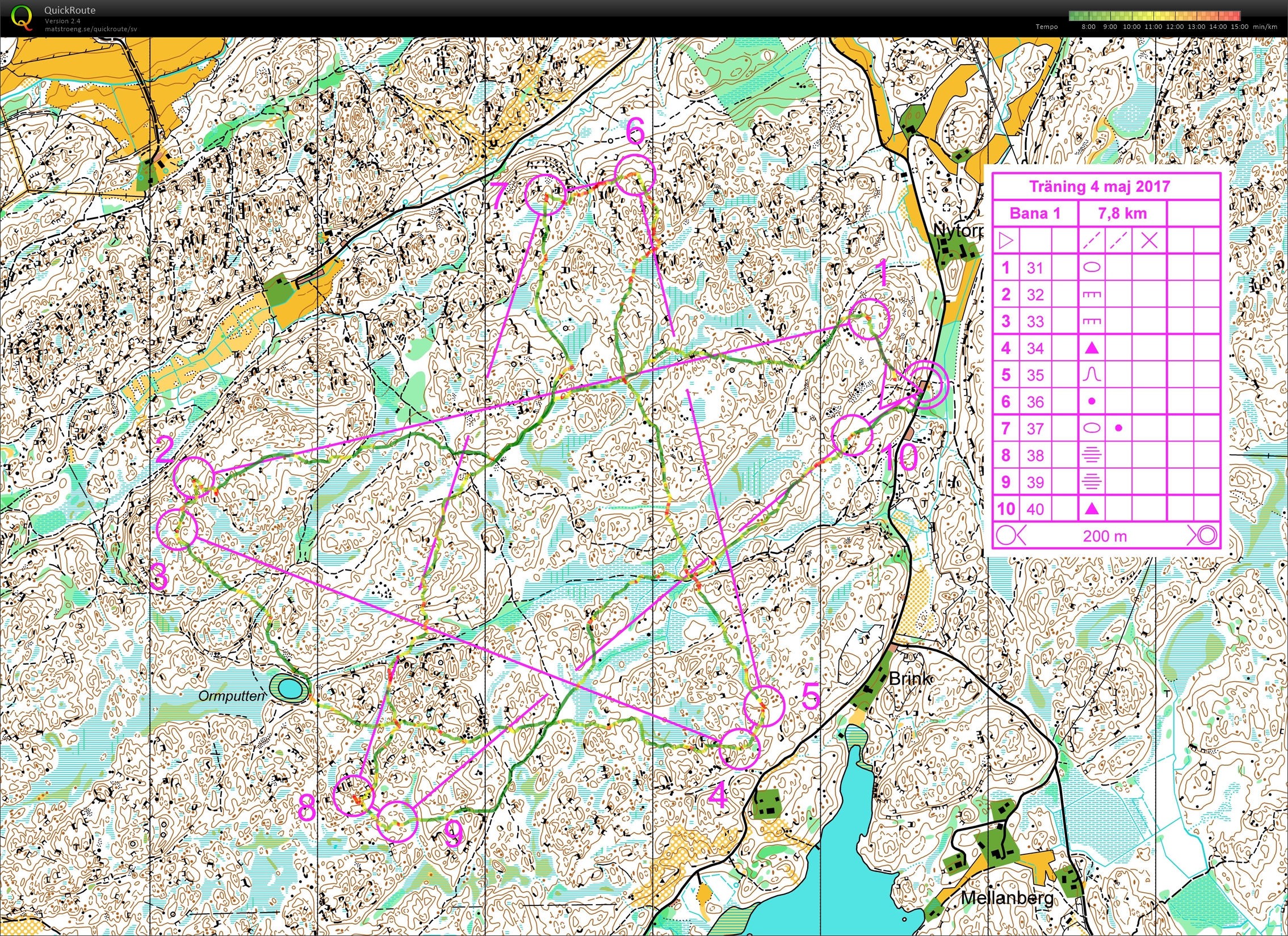Click the cliff symbol in control row 32
The image size is (1288, 936).
pyautogui.click(x=1092, y=294)
